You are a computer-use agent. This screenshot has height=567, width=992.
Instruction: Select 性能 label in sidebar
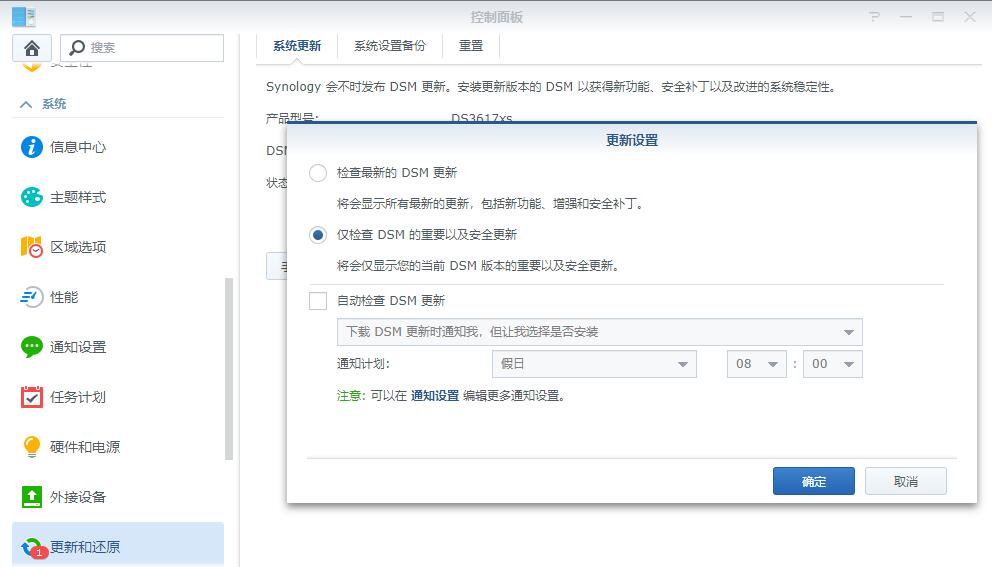(x=64, y=297)
